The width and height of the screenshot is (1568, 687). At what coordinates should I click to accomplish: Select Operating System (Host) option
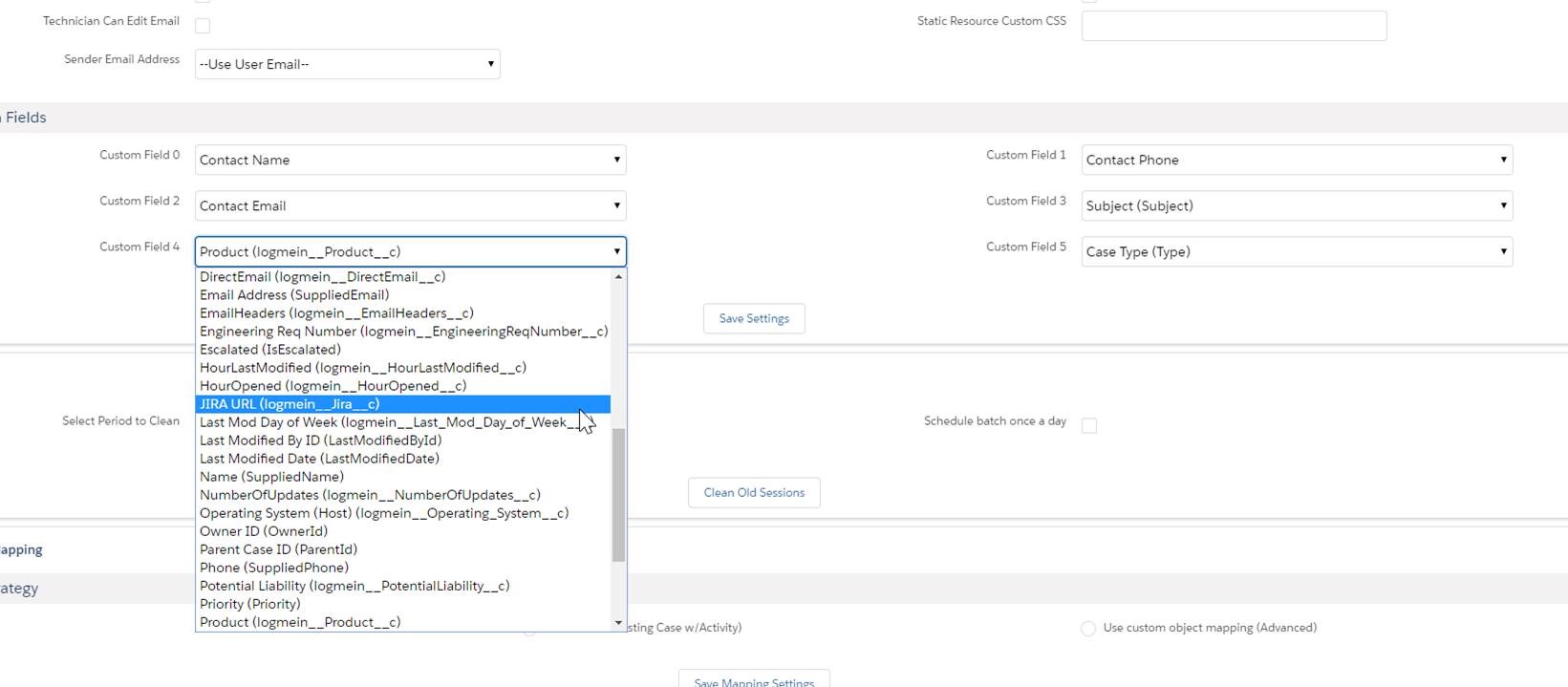point(402,513)
